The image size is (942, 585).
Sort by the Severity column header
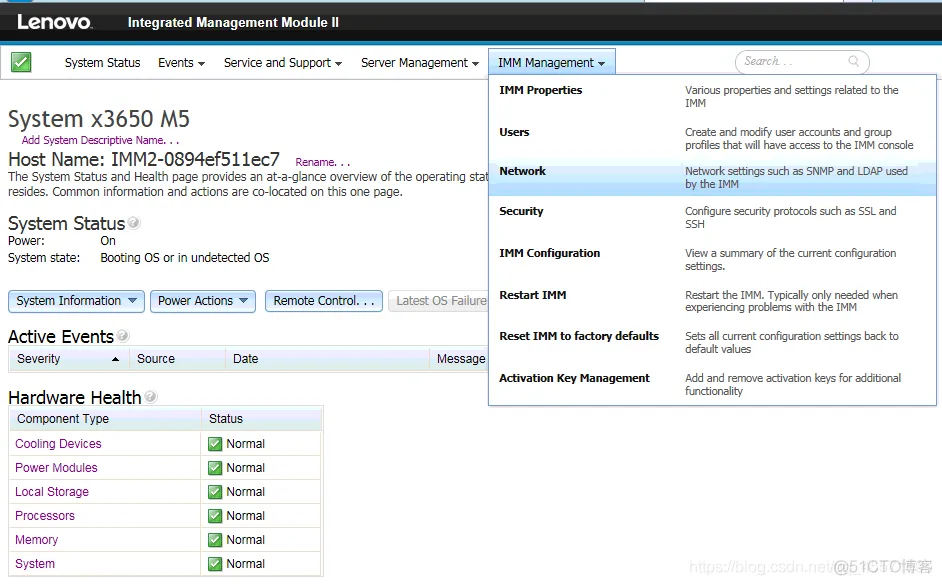(x=69, y=359)
